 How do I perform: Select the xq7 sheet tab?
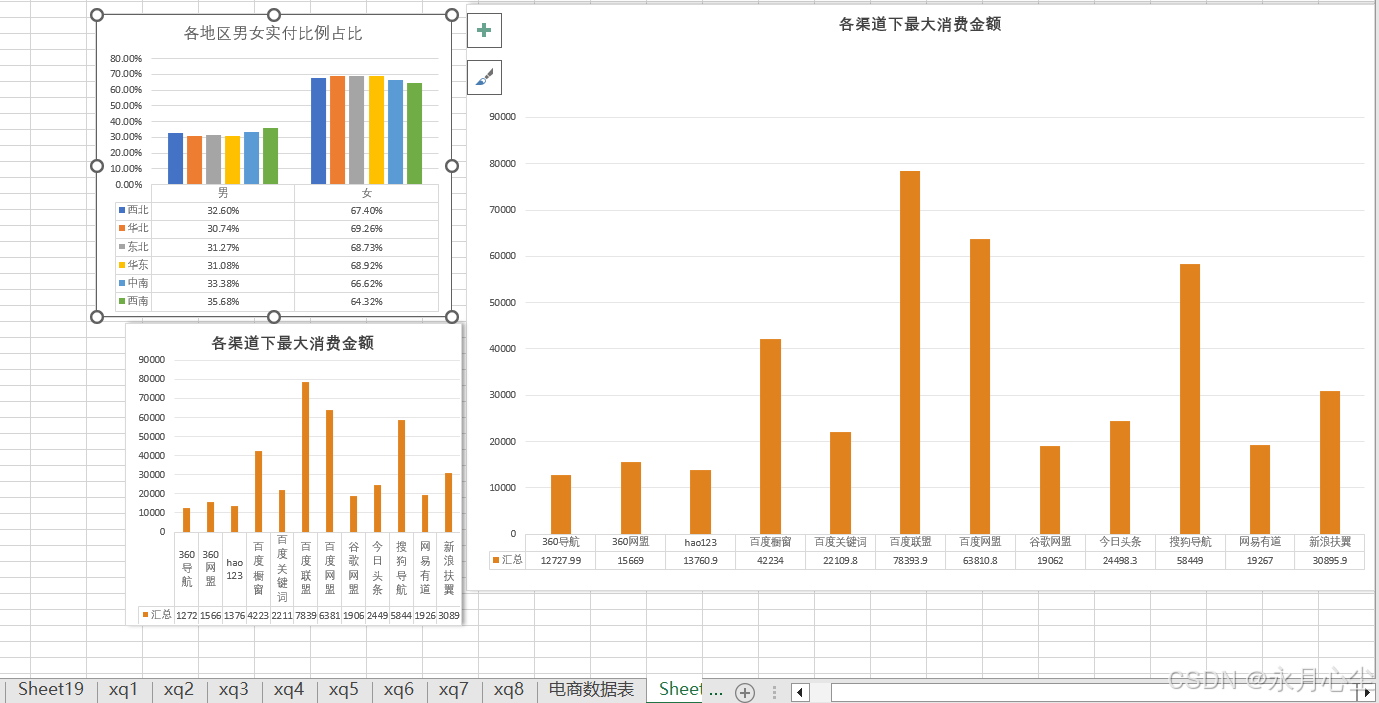[454, 689]
